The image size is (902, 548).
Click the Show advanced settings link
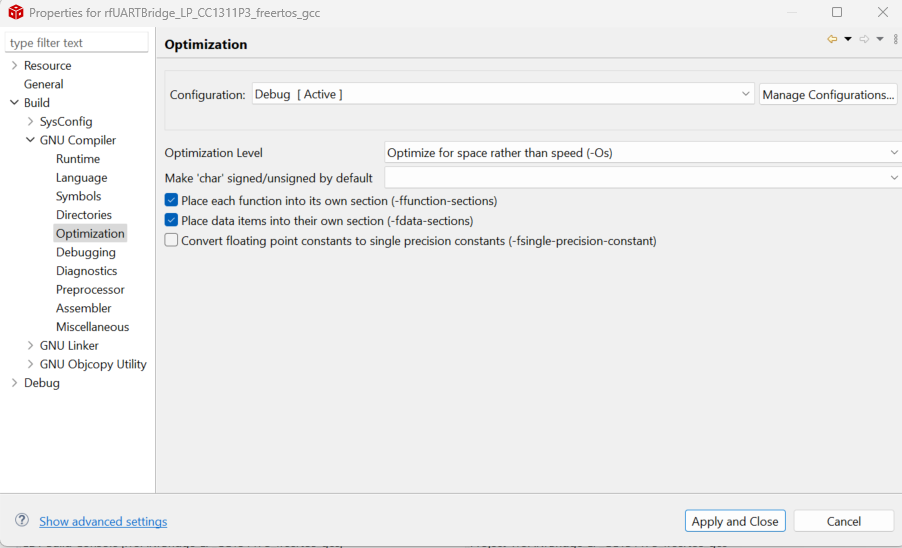(x=103, y=522)
